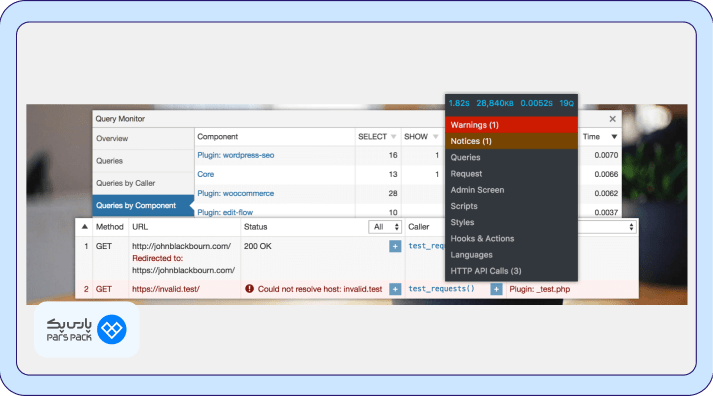Filter by Plugin: woocommerce link
This screenshot has width=713, height=396.
[236, 194]
